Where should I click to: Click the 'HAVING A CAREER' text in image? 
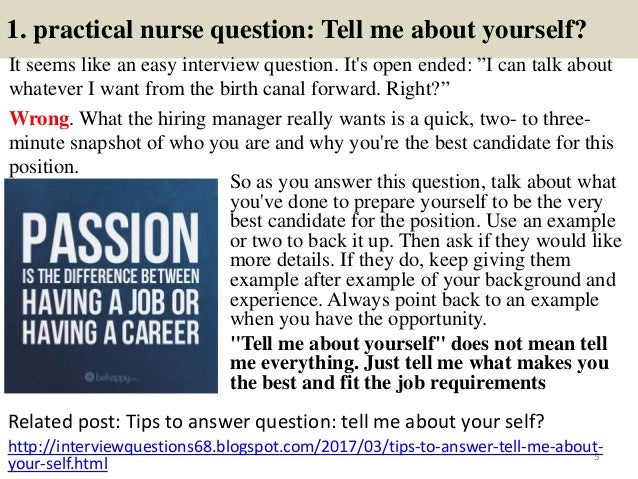pyautogui.click(x=111, y=333)
